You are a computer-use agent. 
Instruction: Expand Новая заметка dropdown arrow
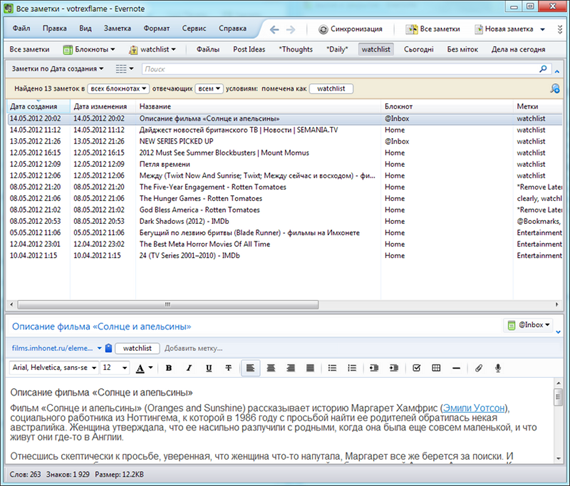coord(542,29)
